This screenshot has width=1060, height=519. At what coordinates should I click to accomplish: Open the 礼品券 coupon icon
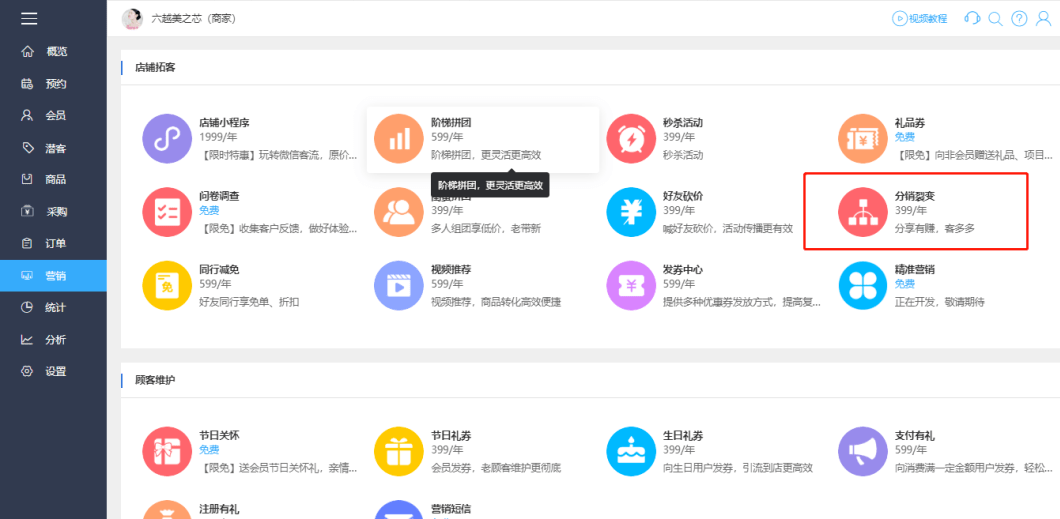tap(863, 139)
